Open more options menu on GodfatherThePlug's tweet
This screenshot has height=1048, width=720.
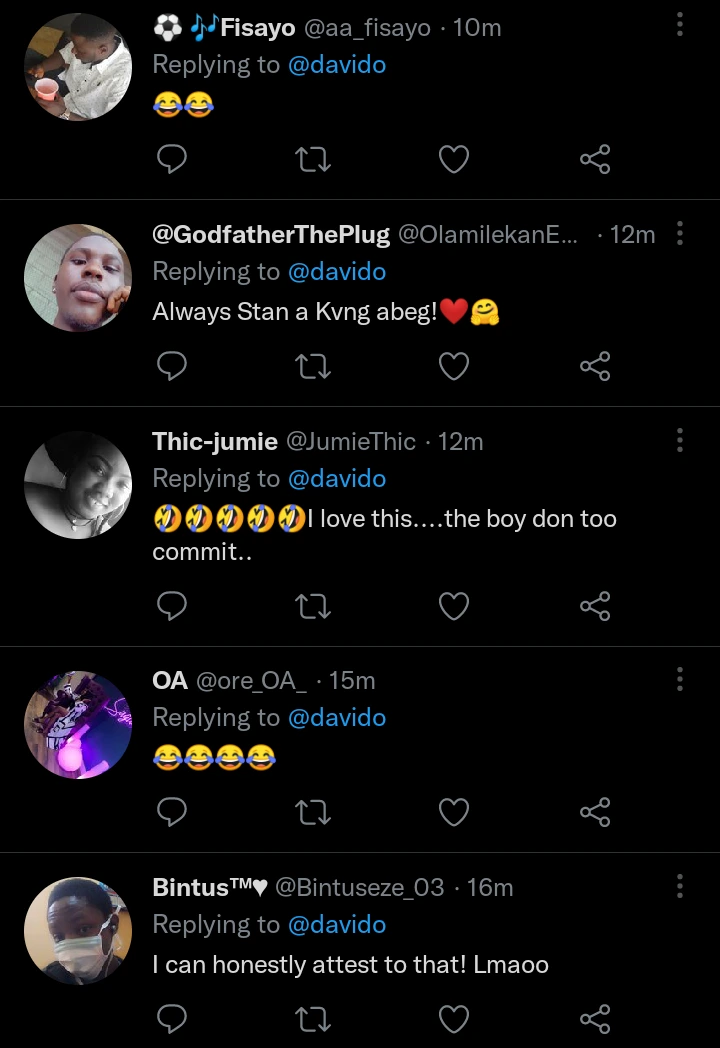pos(680,234)
